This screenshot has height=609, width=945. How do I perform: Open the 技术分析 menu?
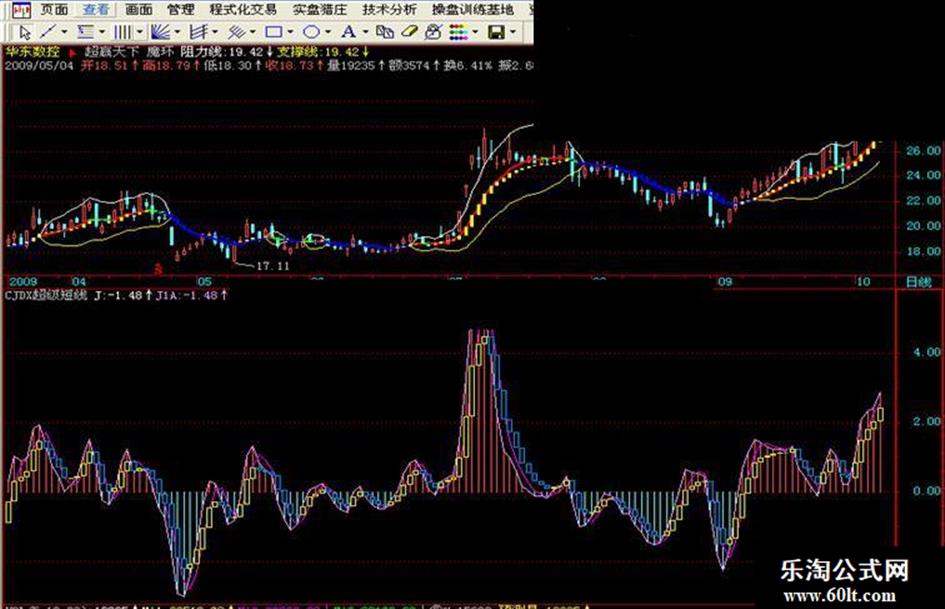coord(389,10)
